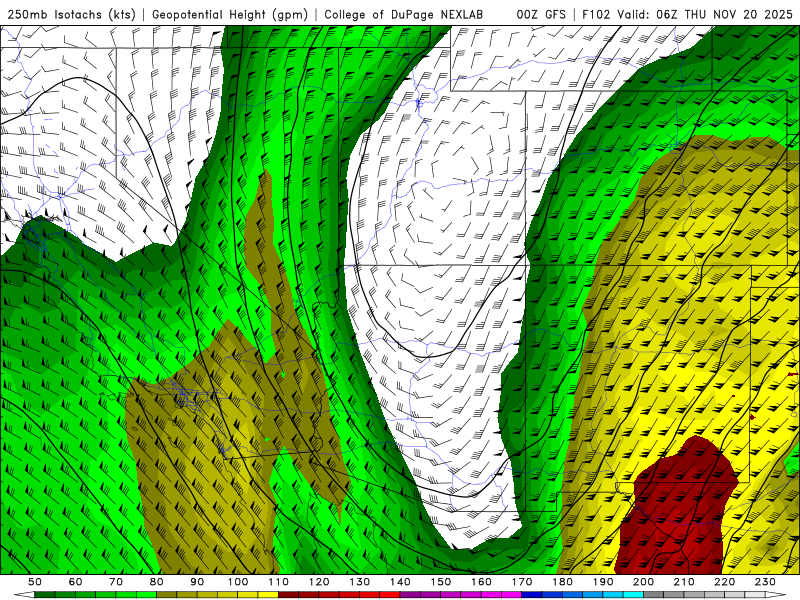Viewport: 800px width, 600px height.
Task: Select the 190 value on the legend
Action: click(x=603, y=582)
